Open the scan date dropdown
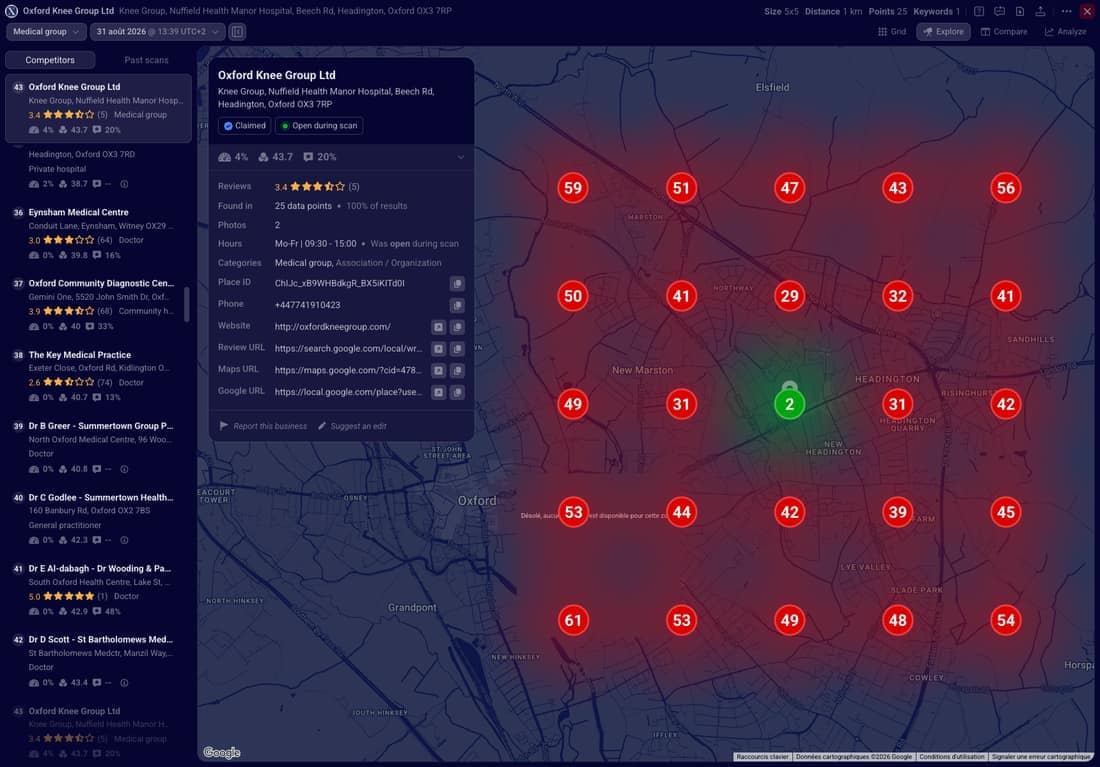The height and width of the screenshot is (767, 1100). (x=158, y=32)
